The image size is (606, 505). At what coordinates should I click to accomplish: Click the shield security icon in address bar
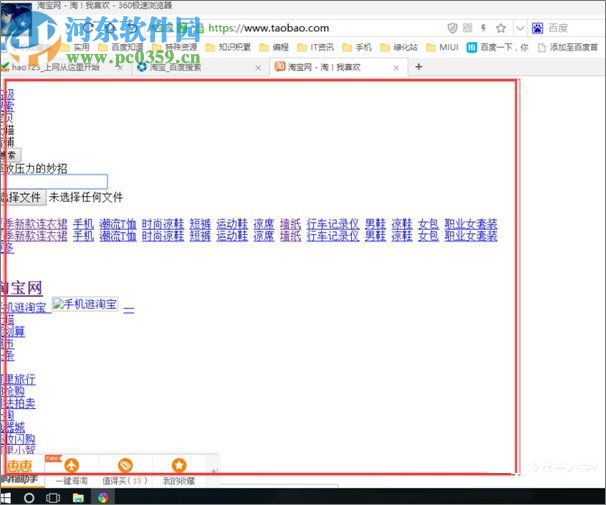click(453, 28)
